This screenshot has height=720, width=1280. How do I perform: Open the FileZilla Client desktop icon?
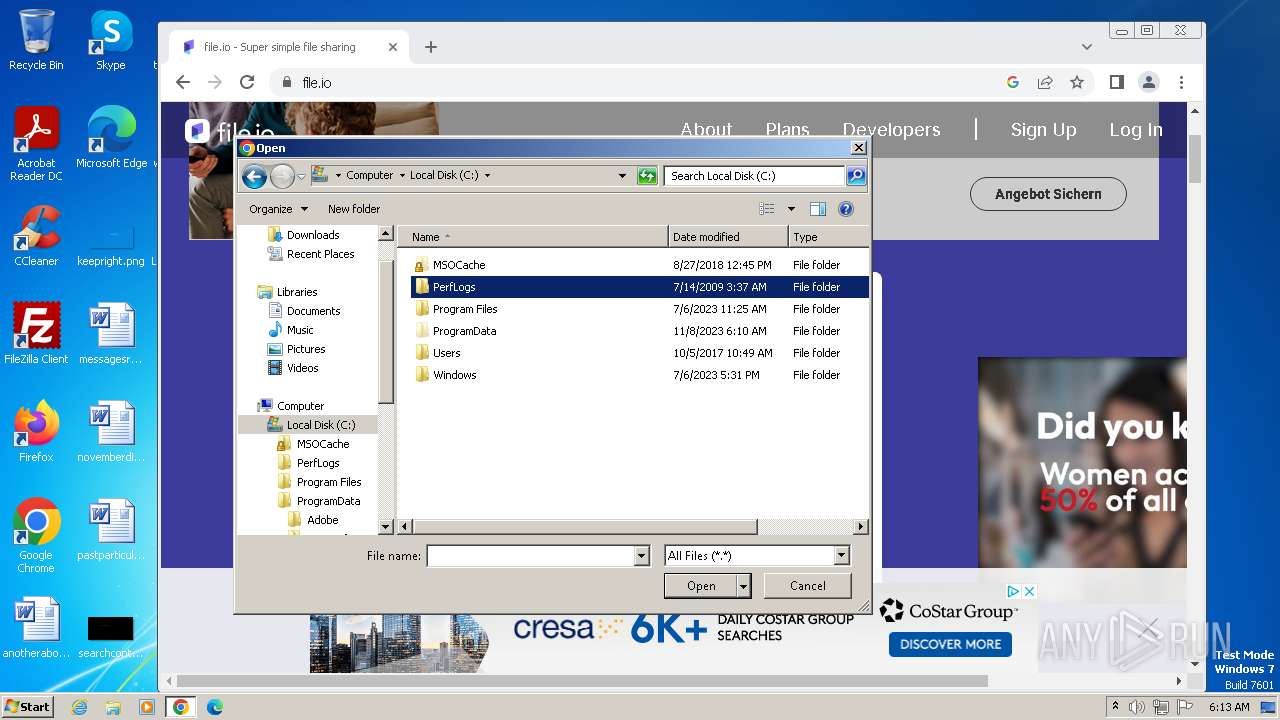pyautogui.click(x=36, y=333)
